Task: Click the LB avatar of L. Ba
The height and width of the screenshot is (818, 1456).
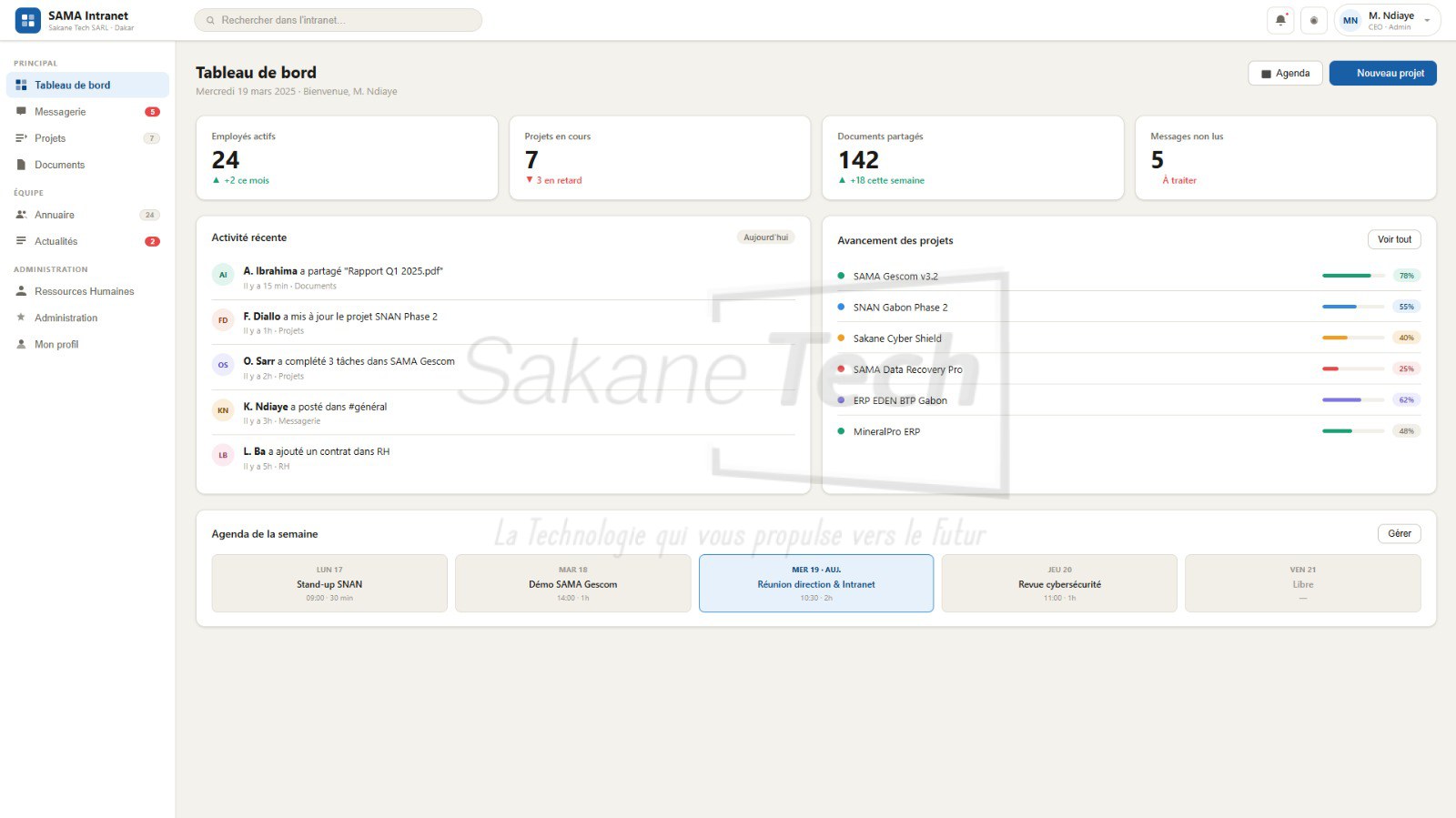Action: [x=223, y=455]
